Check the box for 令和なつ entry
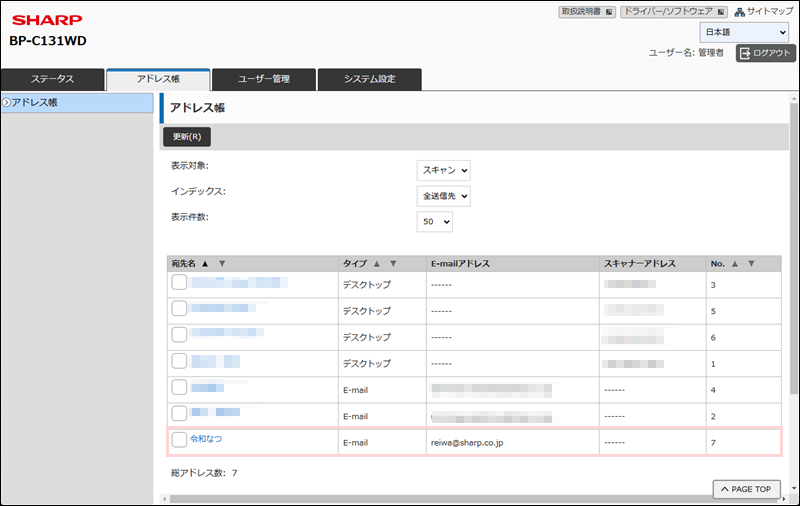The width and height of the screenshot is (800, 506). click(179, 440)
